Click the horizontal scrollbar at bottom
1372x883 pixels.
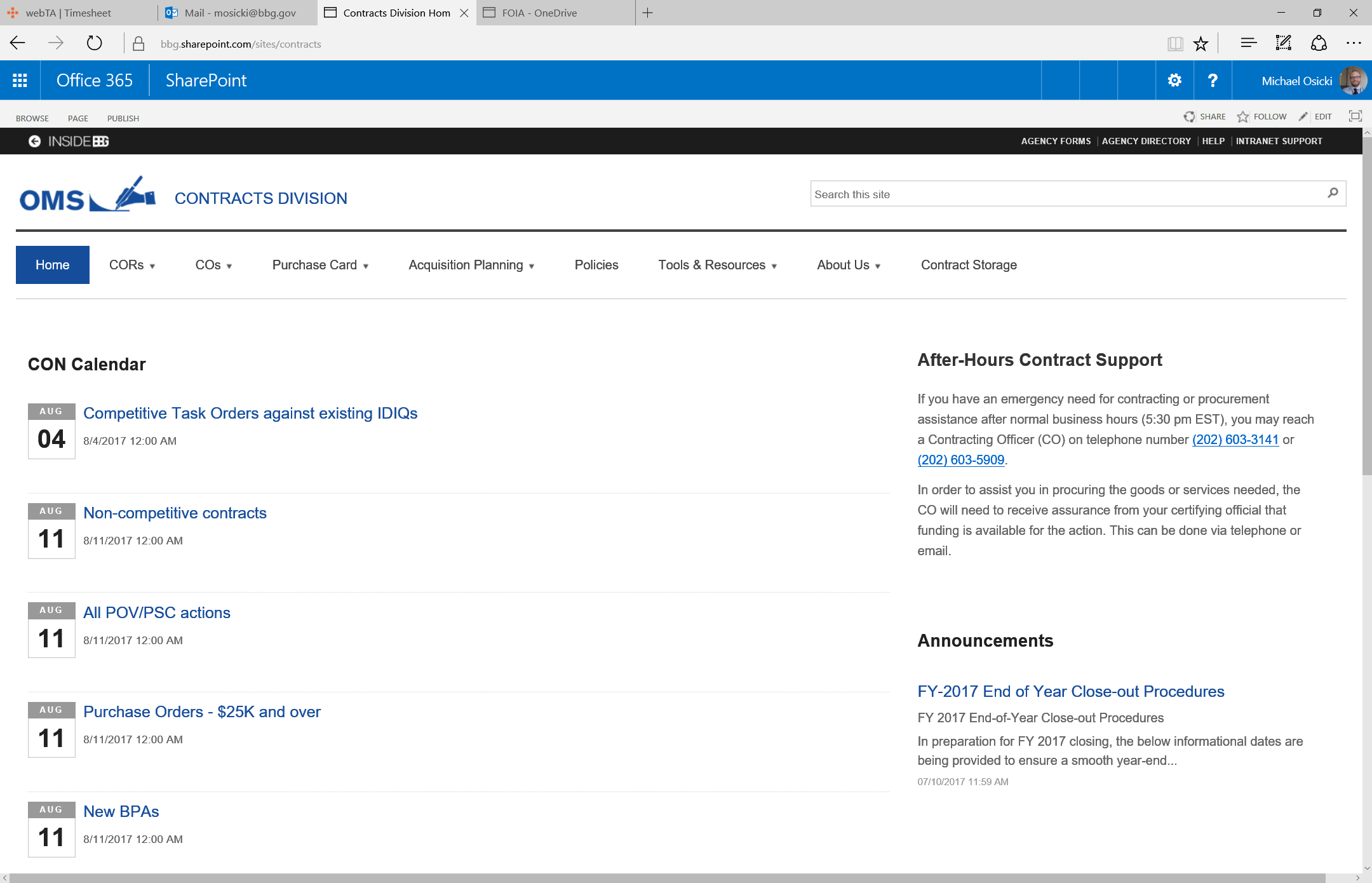668,878
